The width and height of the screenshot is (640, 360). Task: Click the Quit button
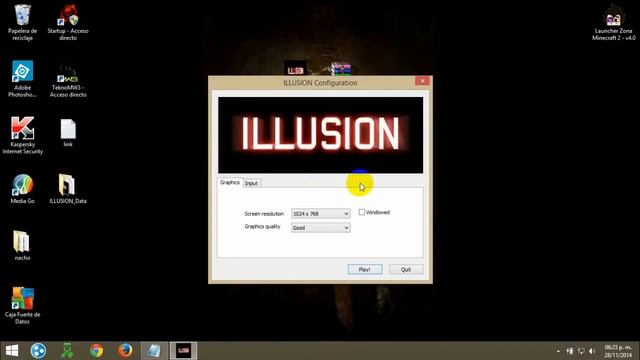[x=406, y=269]
